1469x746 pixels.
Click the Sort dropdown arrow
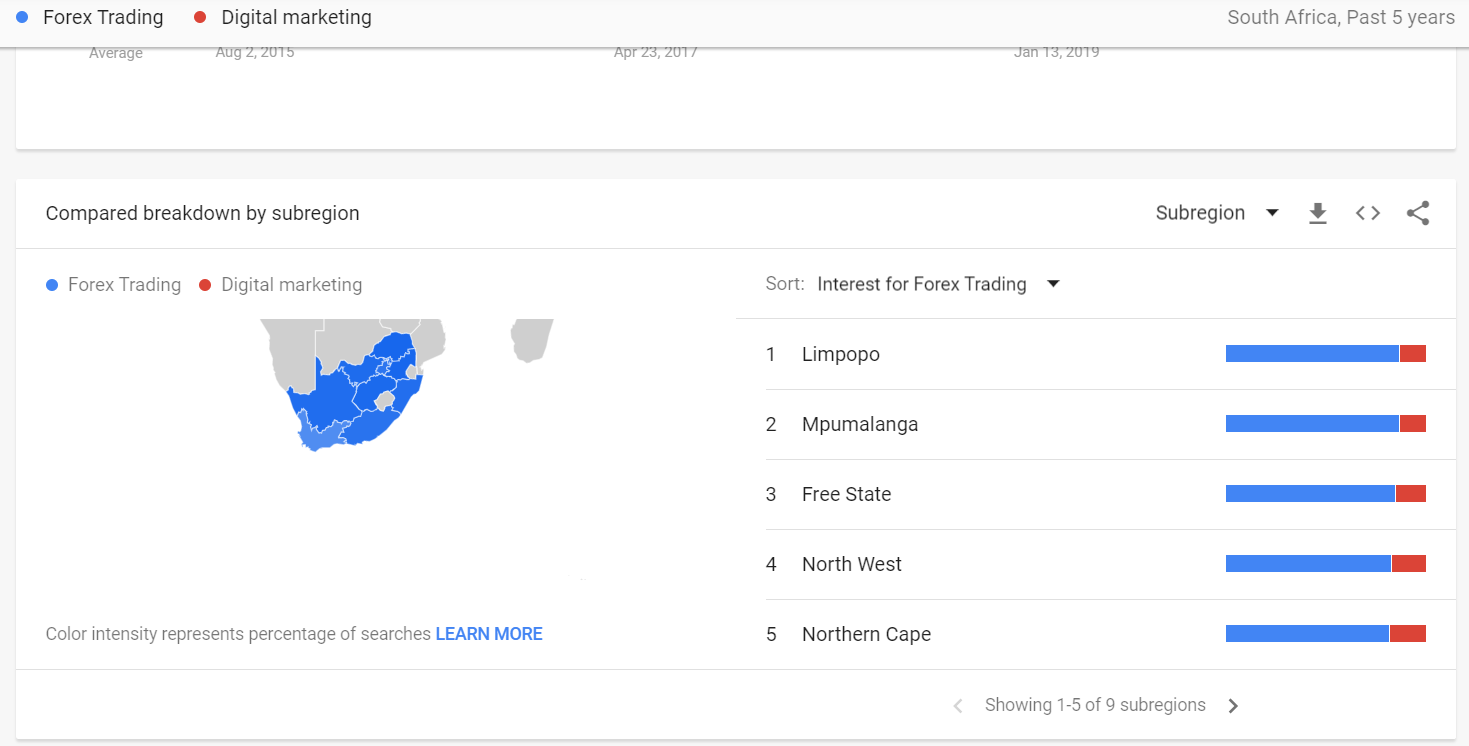[1053, 284]
